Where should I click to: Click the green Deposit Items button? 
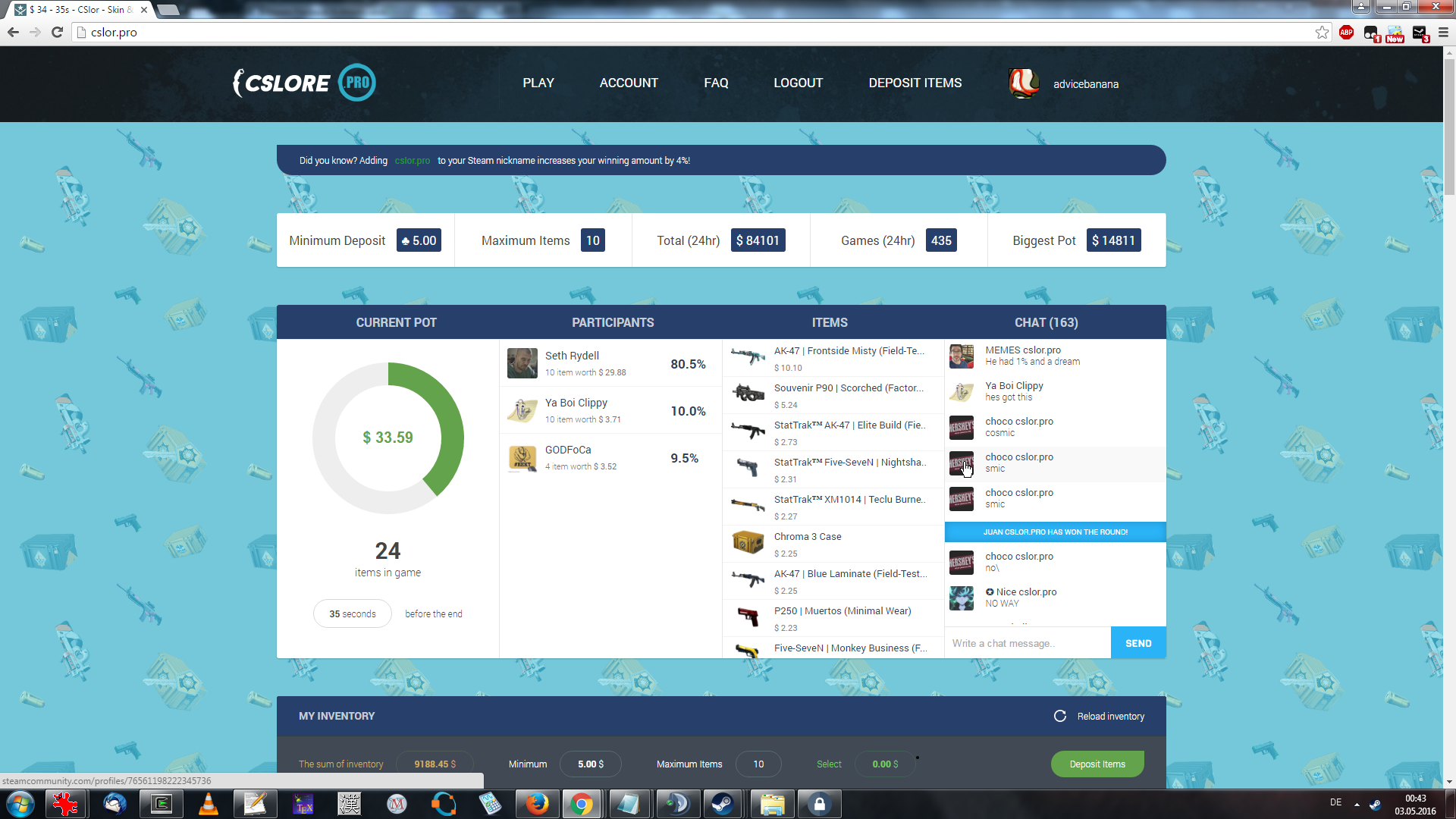(1097, 764)
